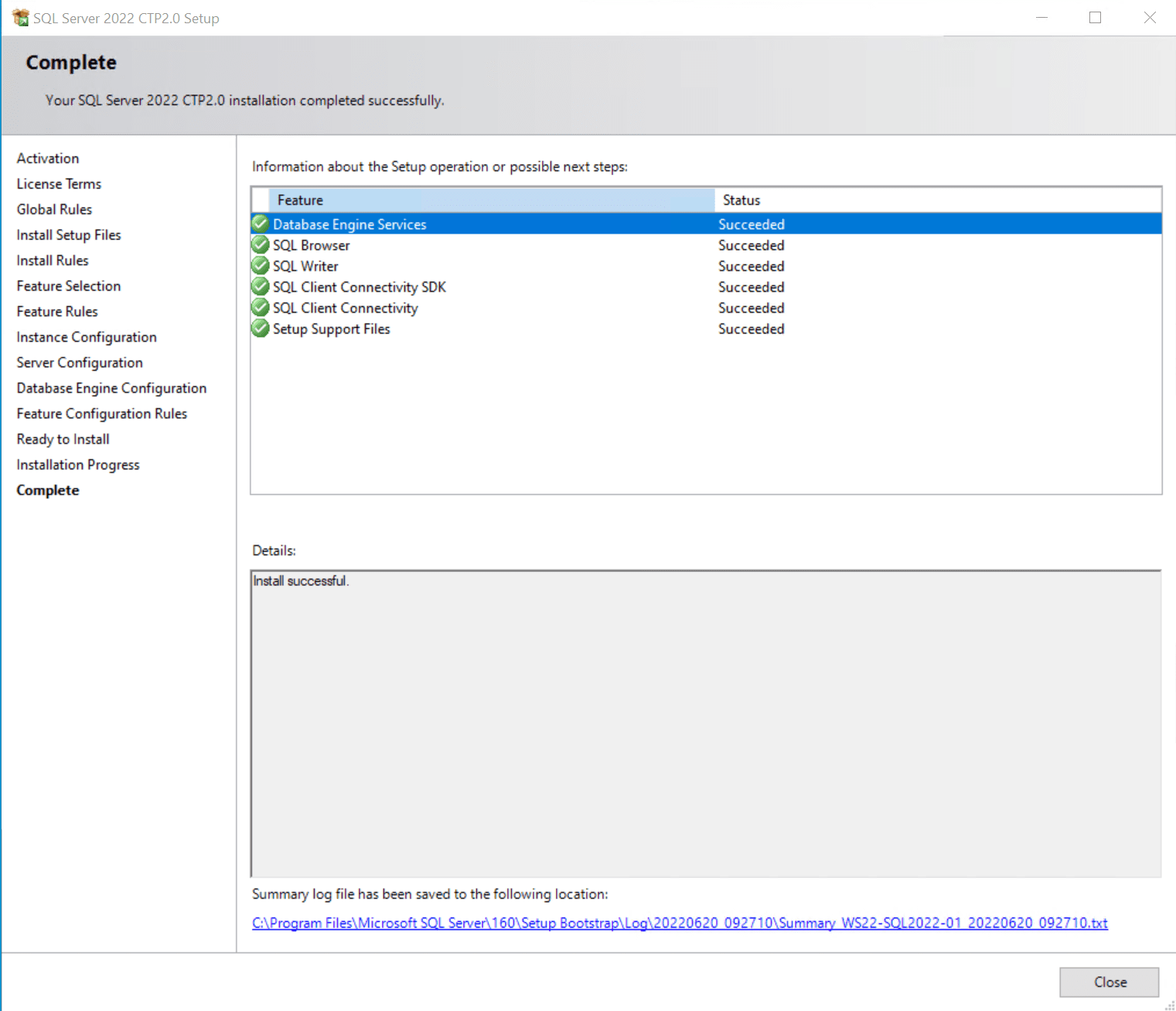Click Succeeded status for SQL Browser
This screenshot has height=1011, width=1176.
pyautogui.click(x=751, y=245)
